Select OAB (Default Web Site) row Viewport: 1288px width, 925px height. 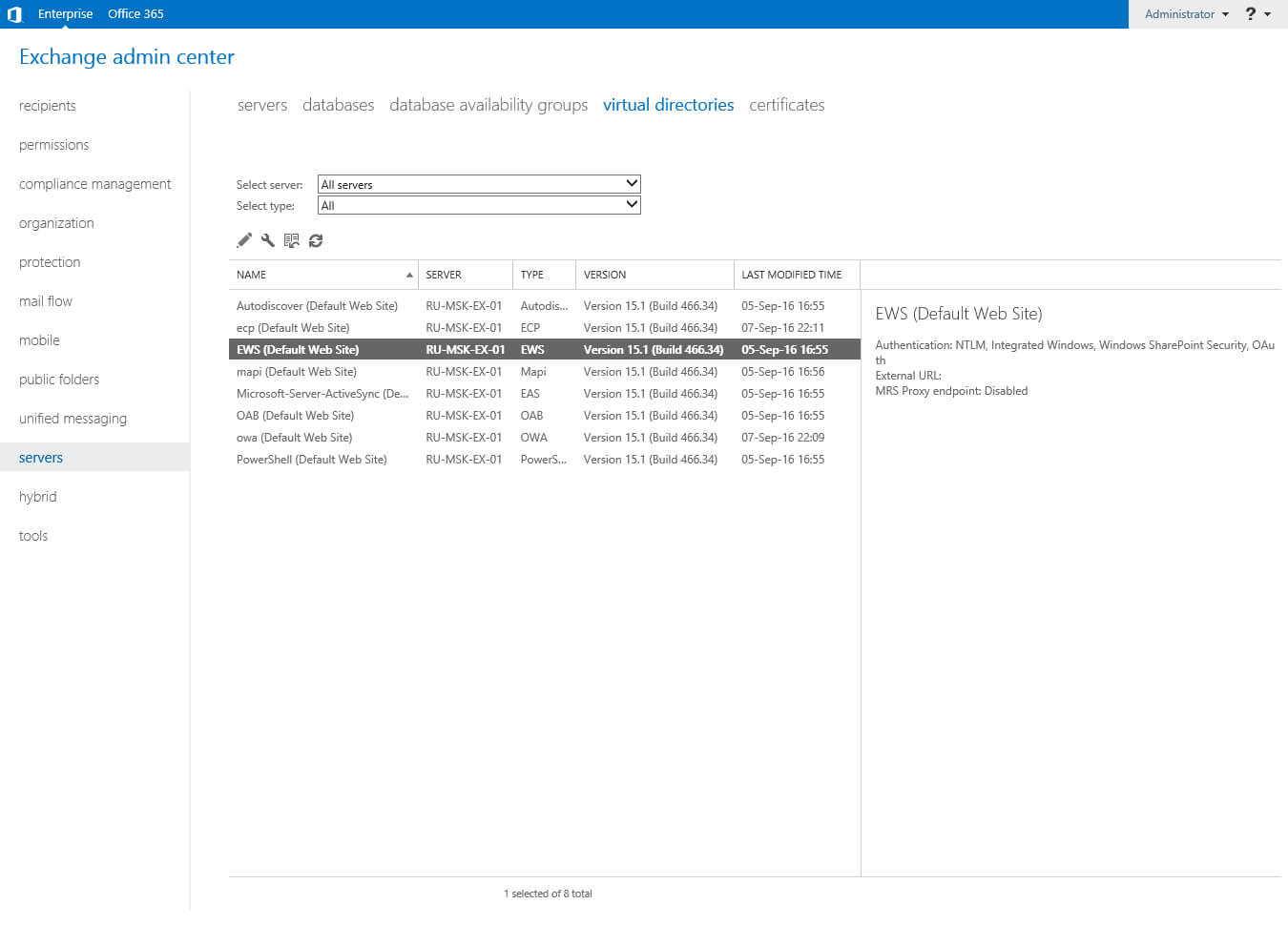(x=545, y=416)
